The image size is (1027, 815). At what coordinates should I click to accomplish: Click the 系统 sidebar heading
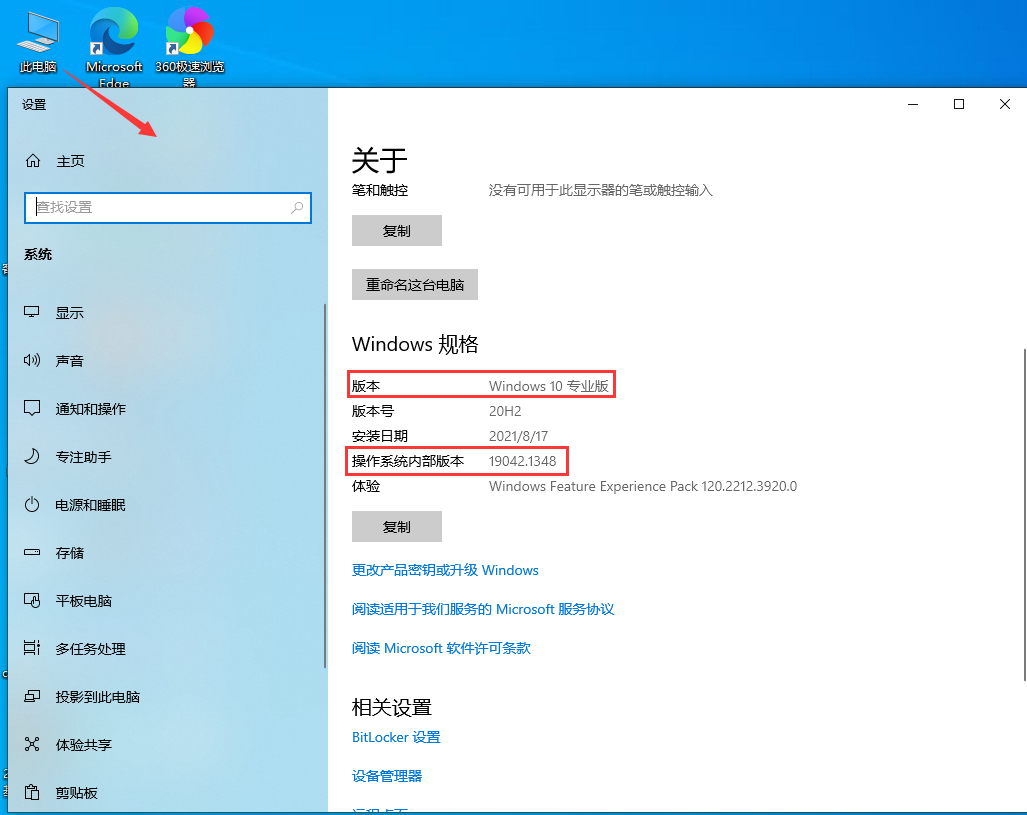click(38, 254)
